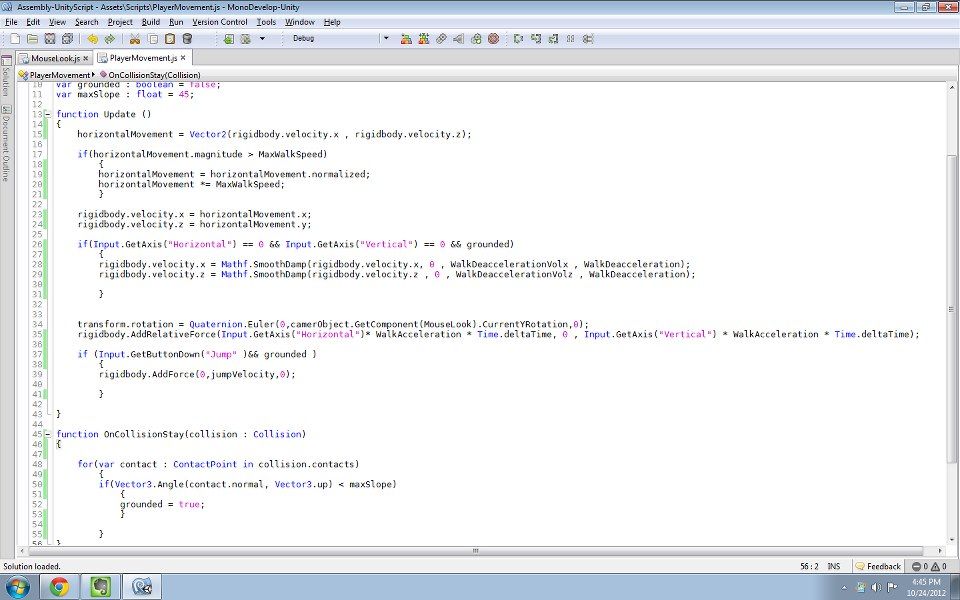The width and height of the screenshot is (960, 600).
Task: Open the Run menu
Action: 176,22
